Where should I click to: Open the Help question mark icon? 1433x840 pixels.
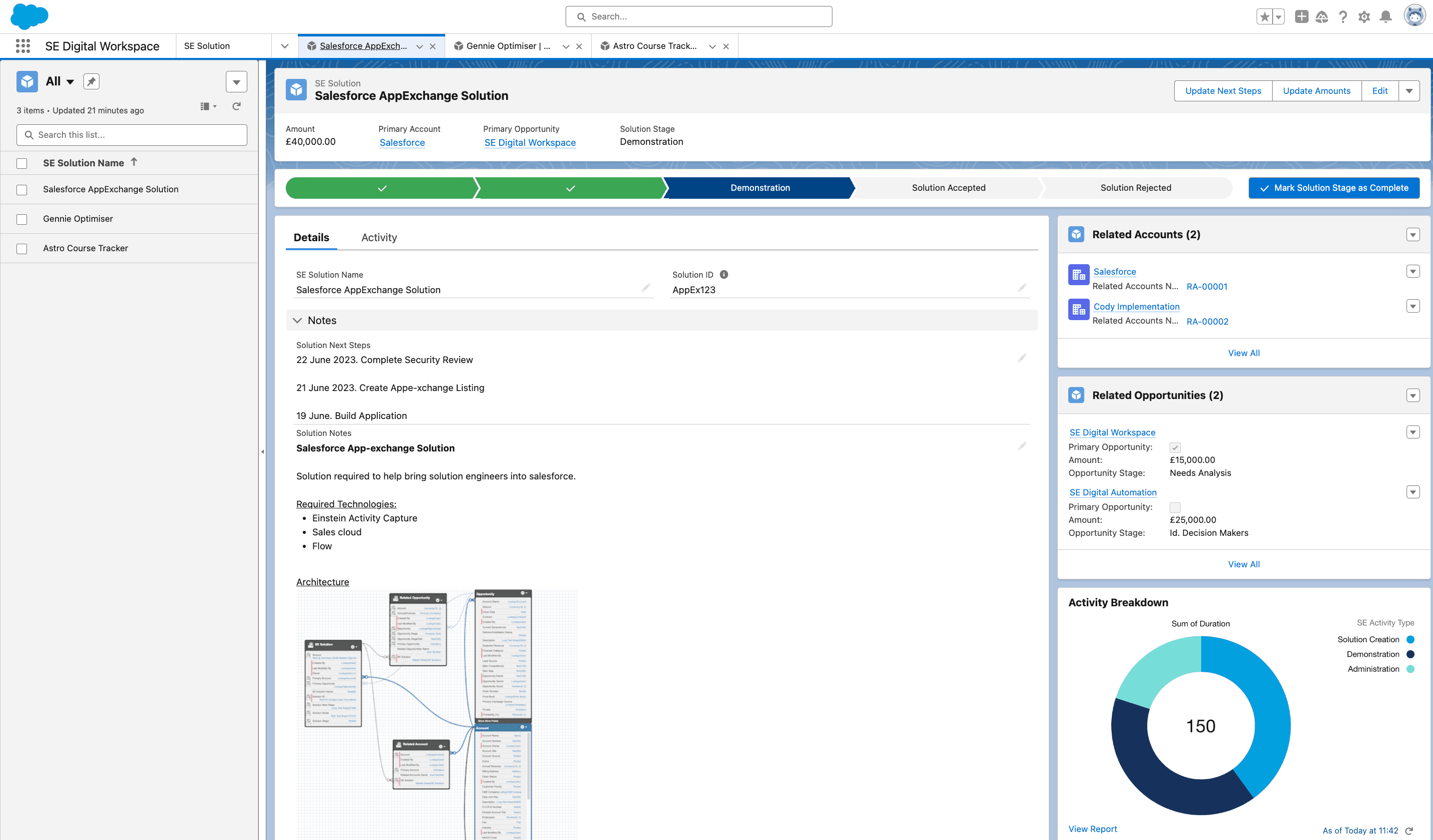[x=1343, y=16]
